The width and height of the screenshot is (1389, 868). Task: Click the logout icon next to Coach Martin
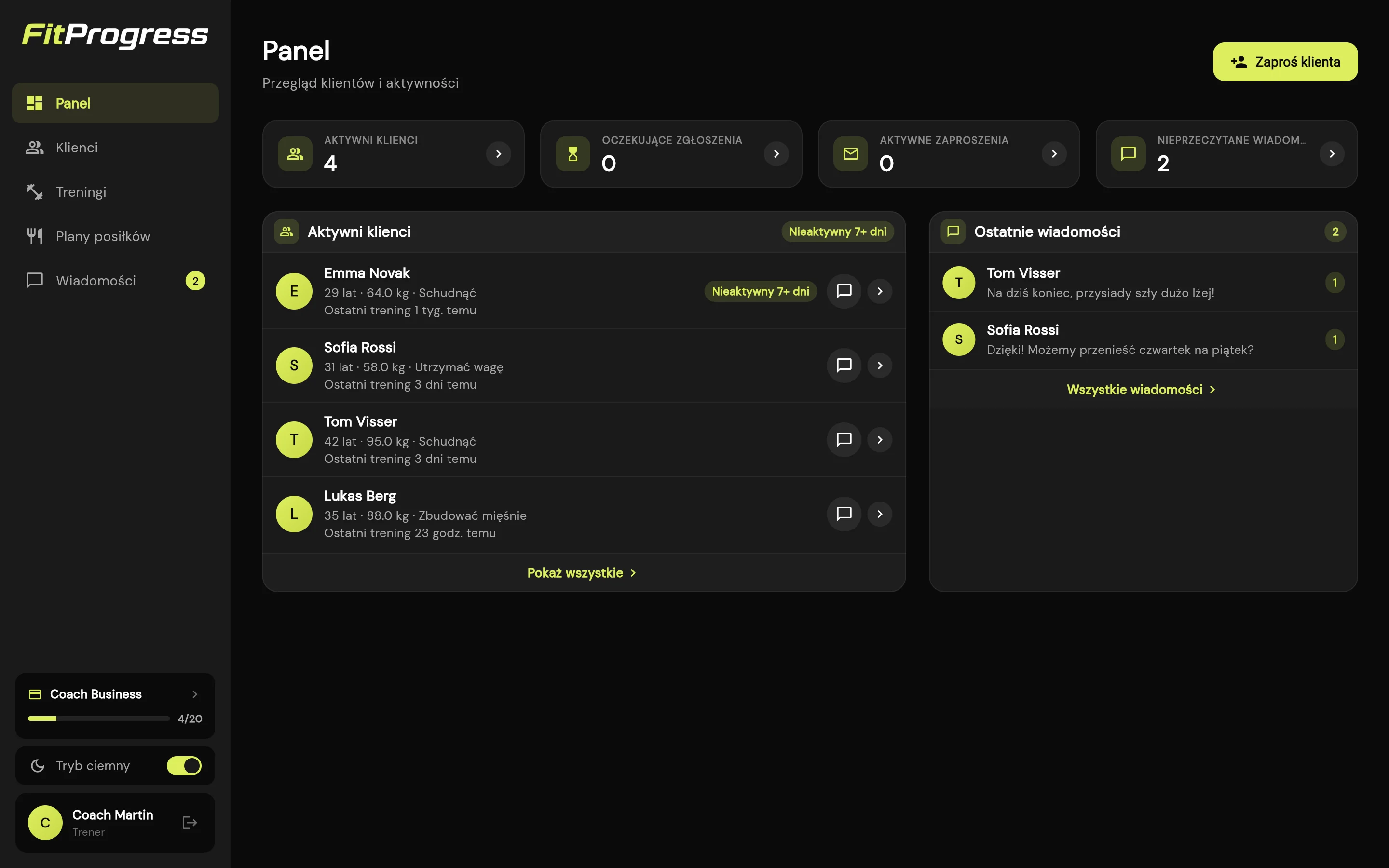(190, 823)
